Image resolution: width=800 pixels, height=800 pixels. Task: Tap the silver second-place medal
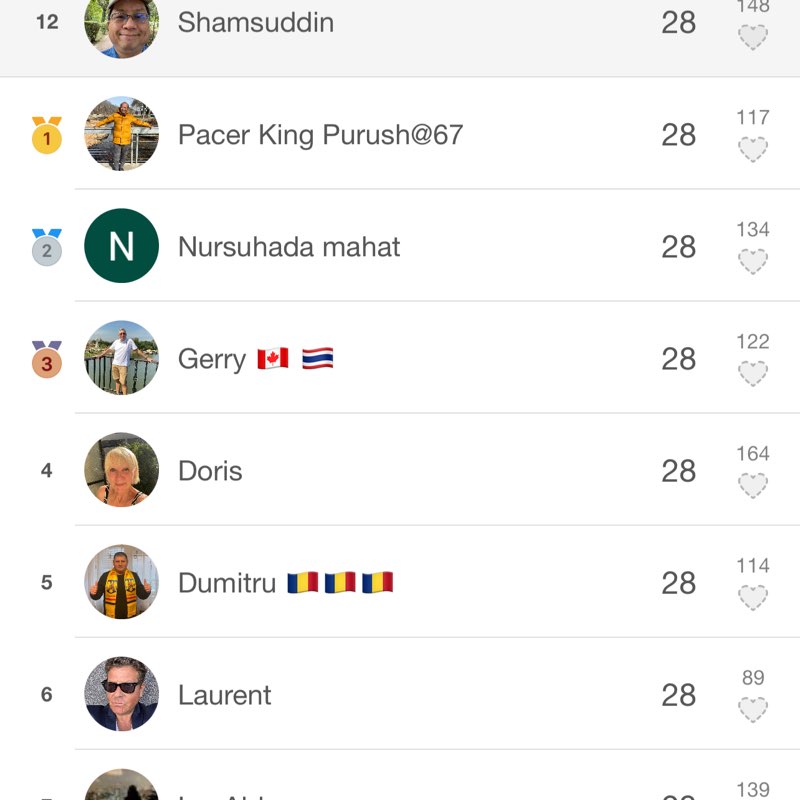pyautogui.click(x=46, y=247)
